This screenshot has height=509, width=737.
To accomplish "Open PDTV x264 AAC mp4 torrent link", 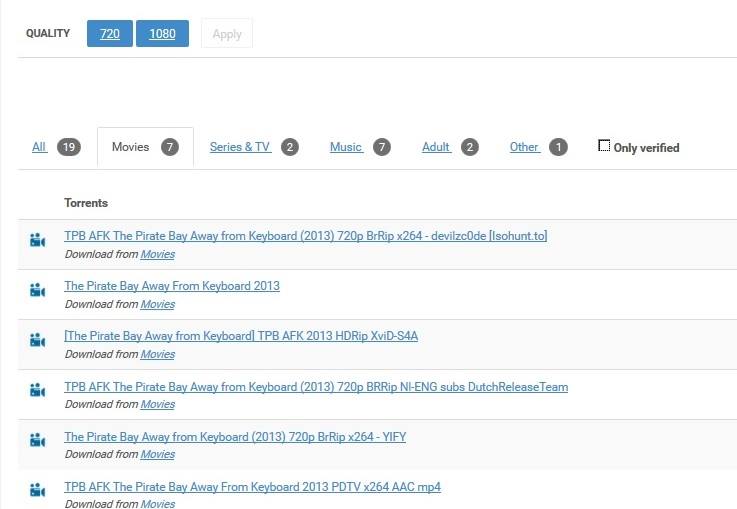I will (252, 487).
